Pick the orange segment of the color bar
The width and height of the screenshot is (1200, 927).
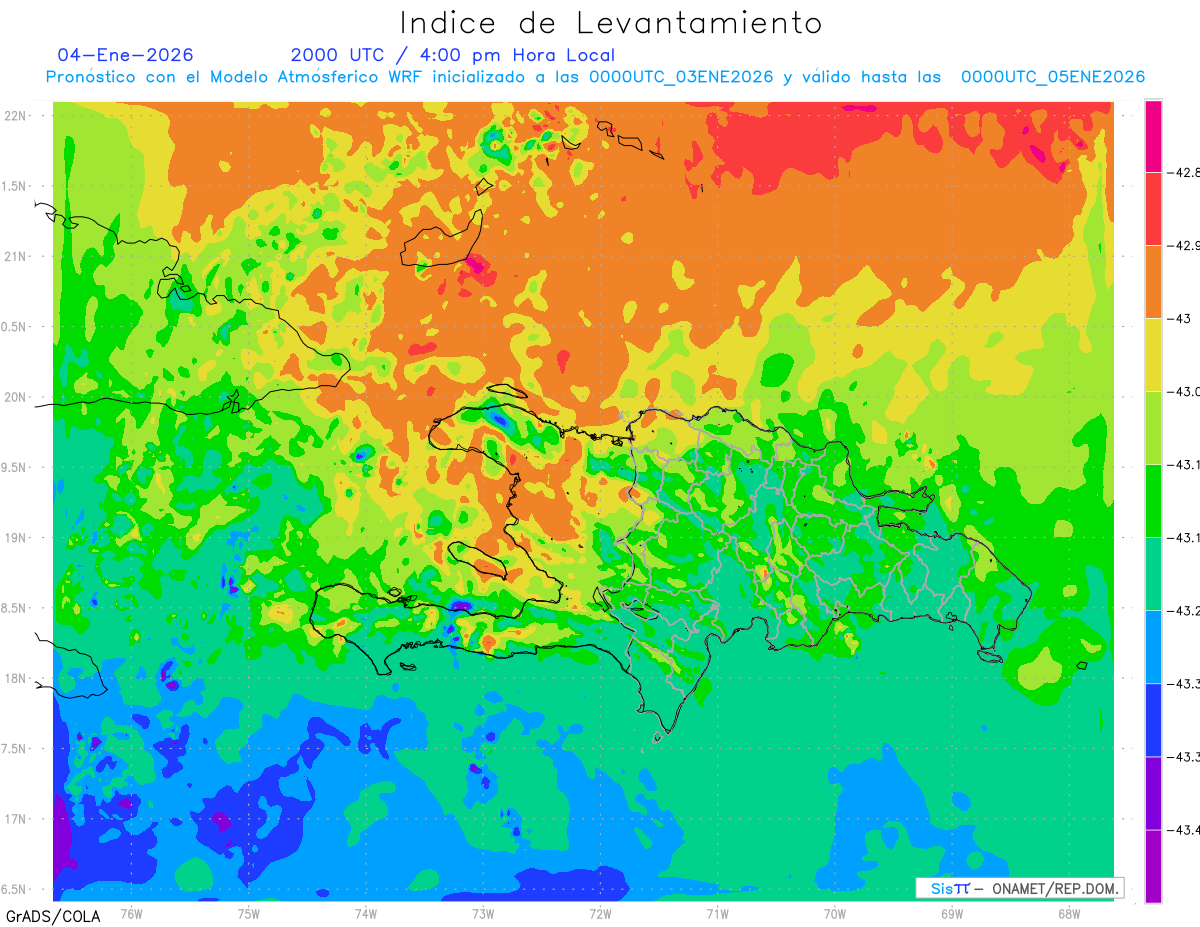(1153, 282)
